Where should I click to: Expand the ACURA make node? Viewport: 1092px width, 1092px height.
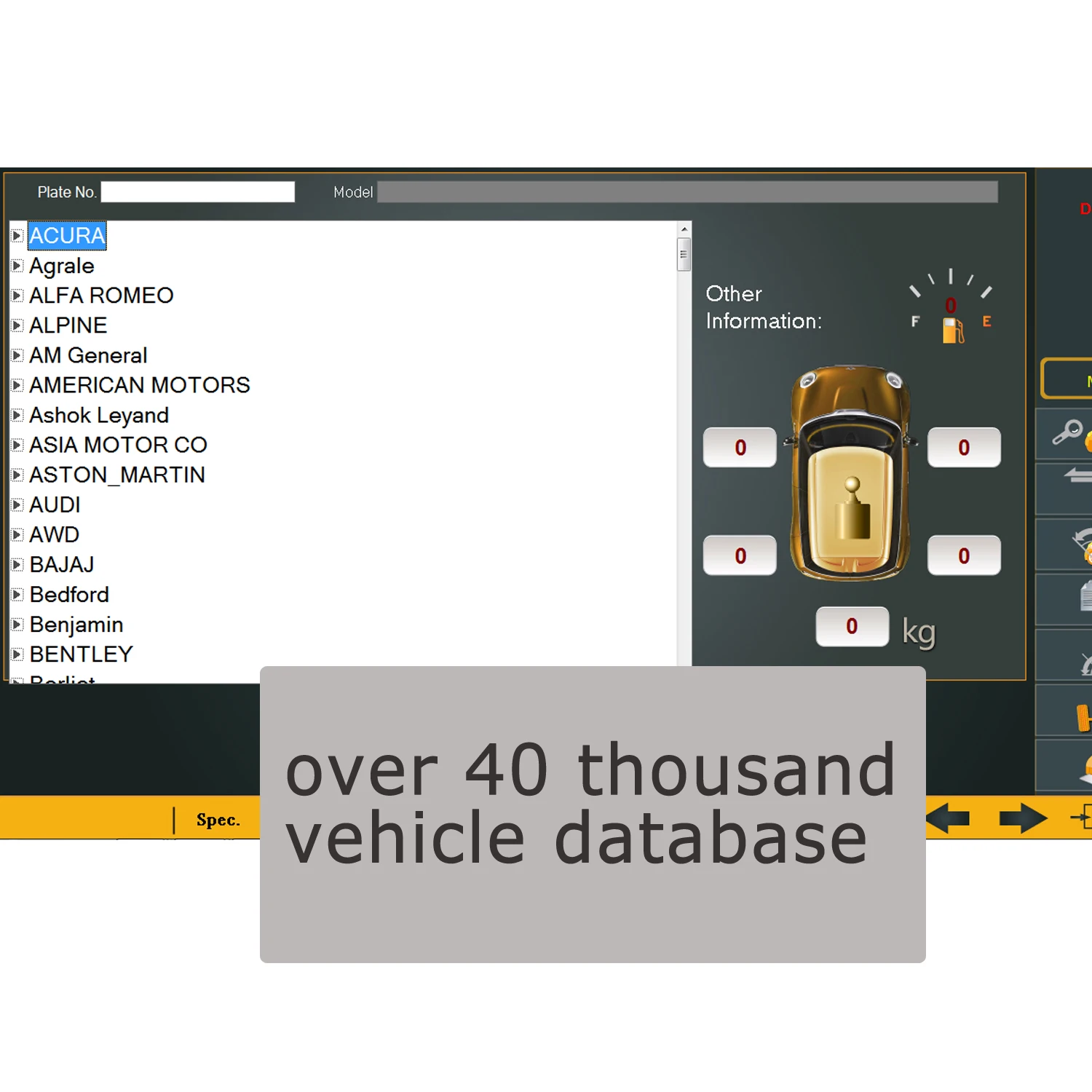[17, 236]
